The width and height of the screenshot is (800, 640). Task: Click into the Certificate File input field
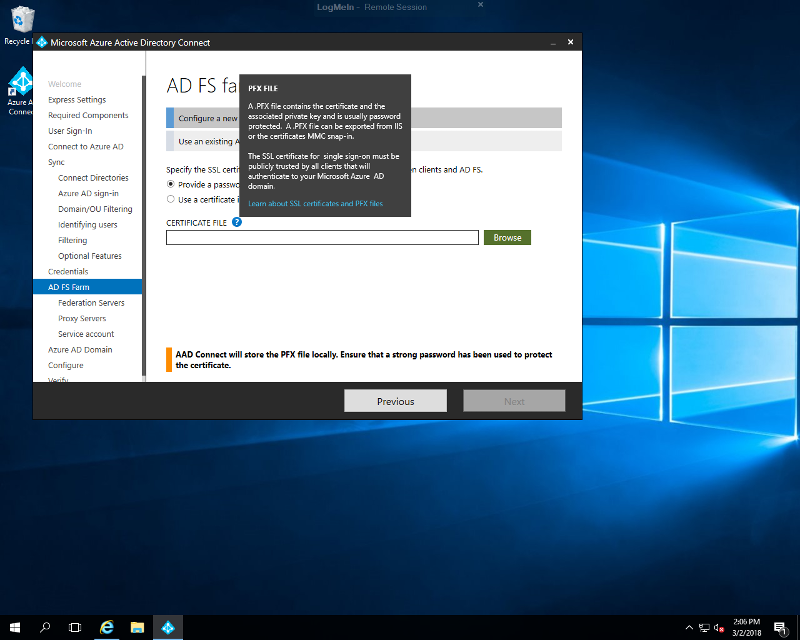pyautogui.click(x=322, y=237)
